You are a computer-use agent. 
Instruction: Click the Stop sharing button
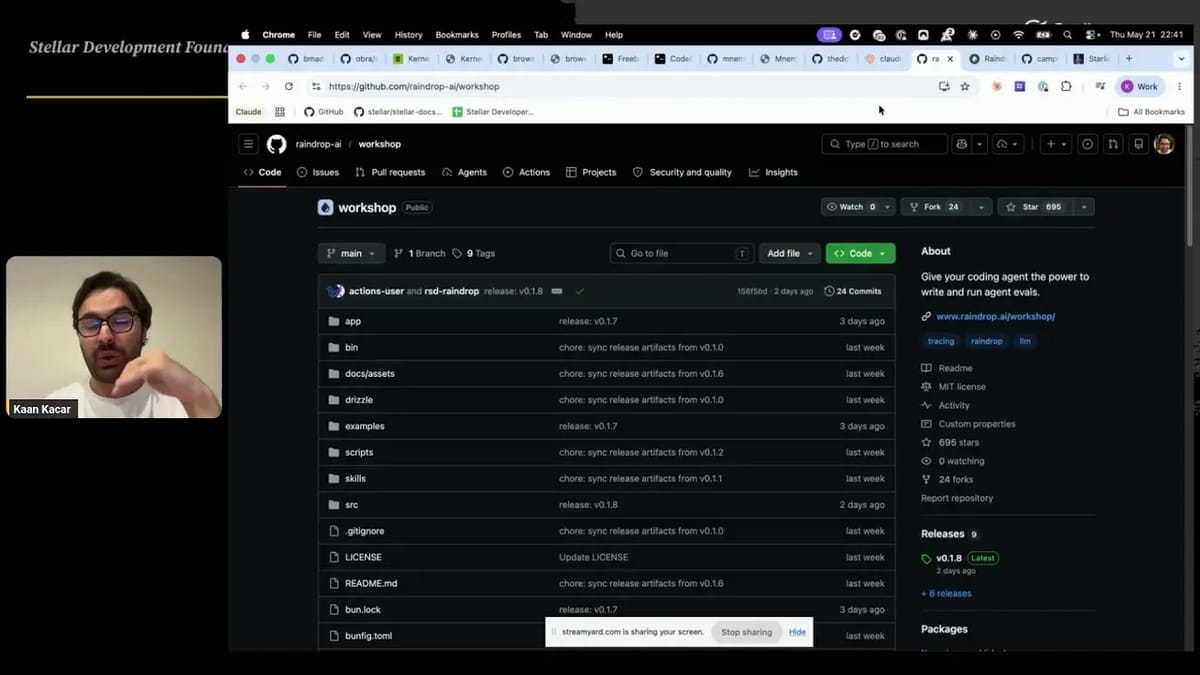tap(747, 632)
